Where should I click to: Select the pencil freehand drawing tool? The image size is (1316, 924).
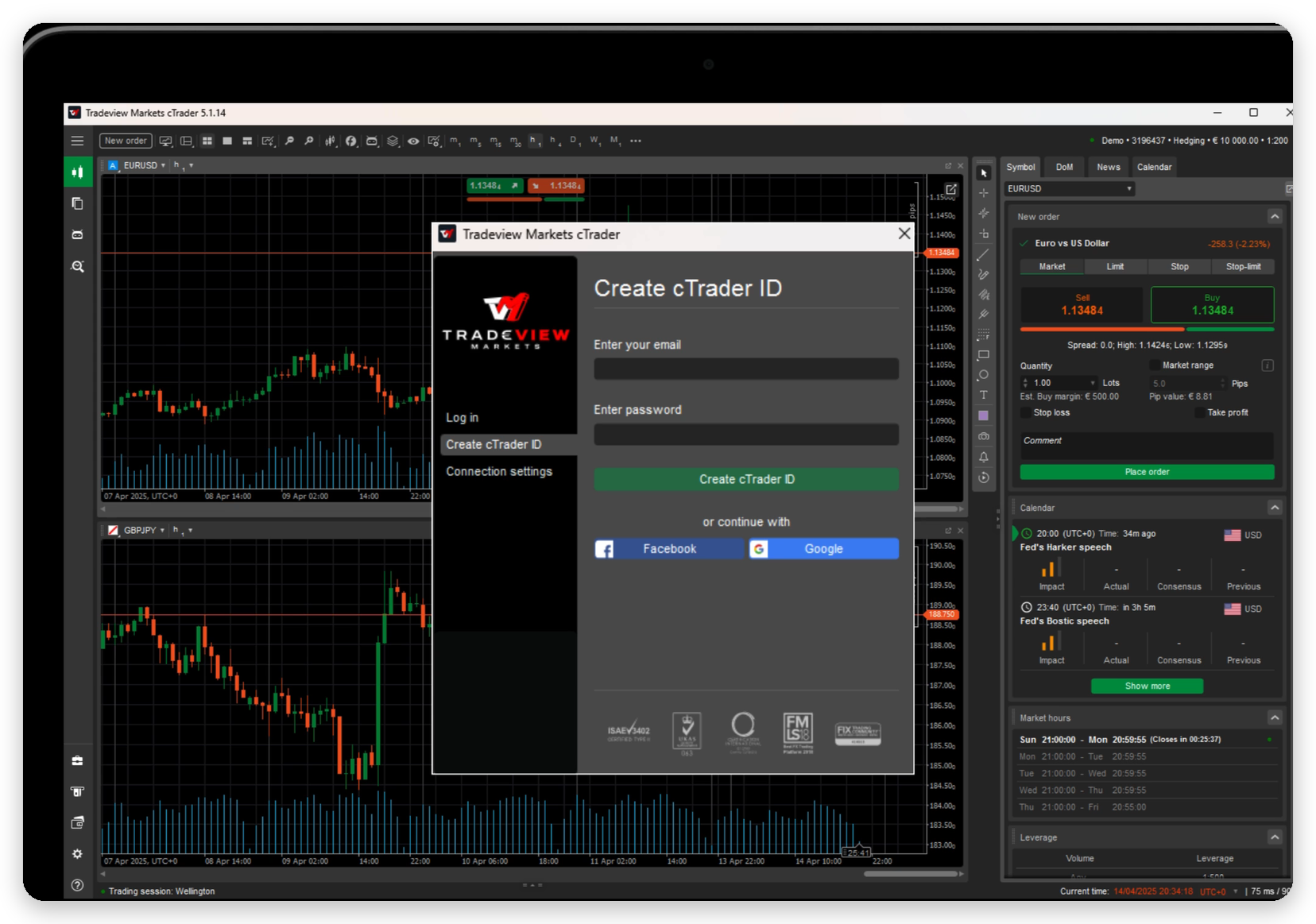(x=983, y=274)
